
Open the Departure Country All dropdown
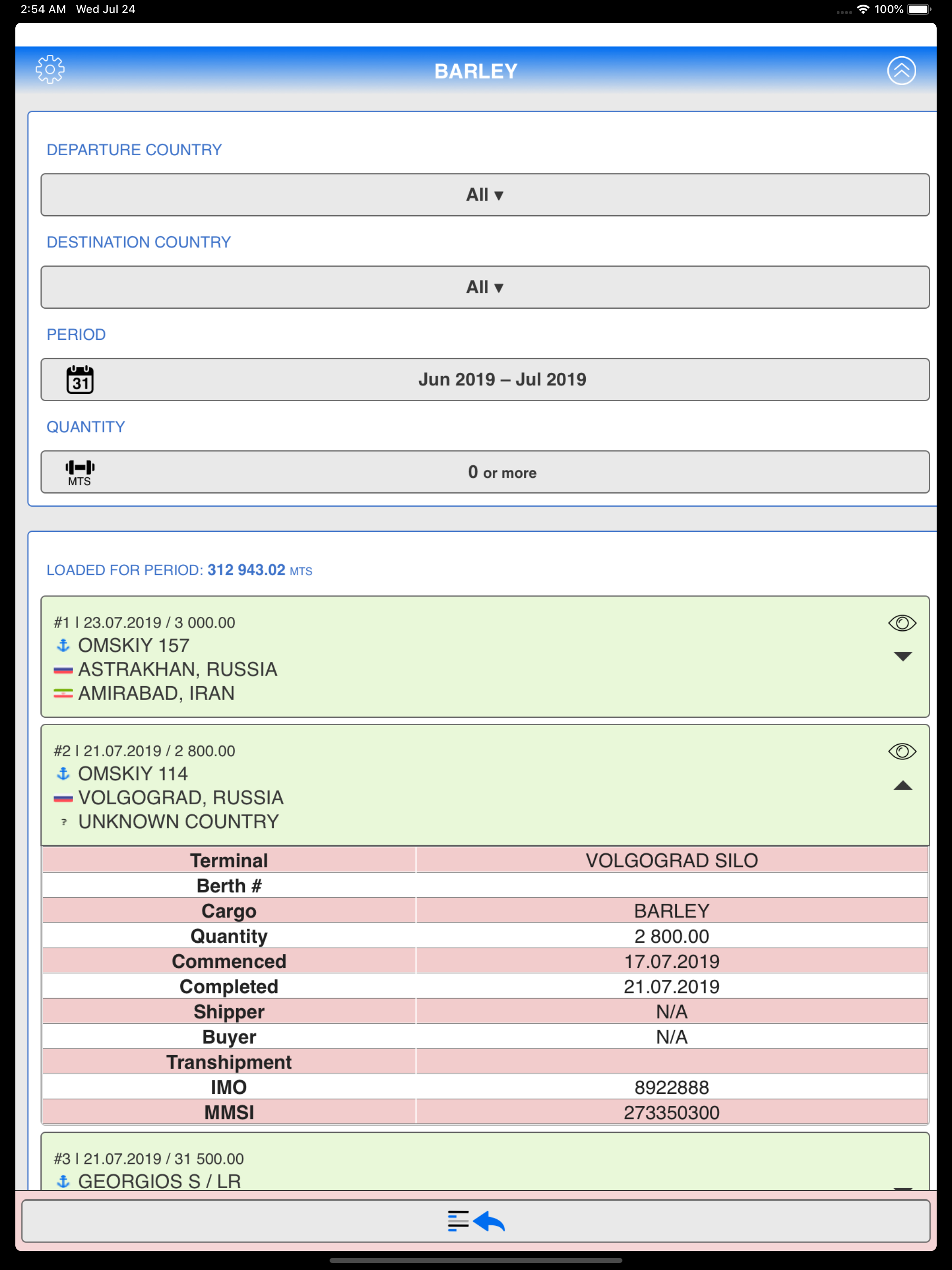click(485, 195)
